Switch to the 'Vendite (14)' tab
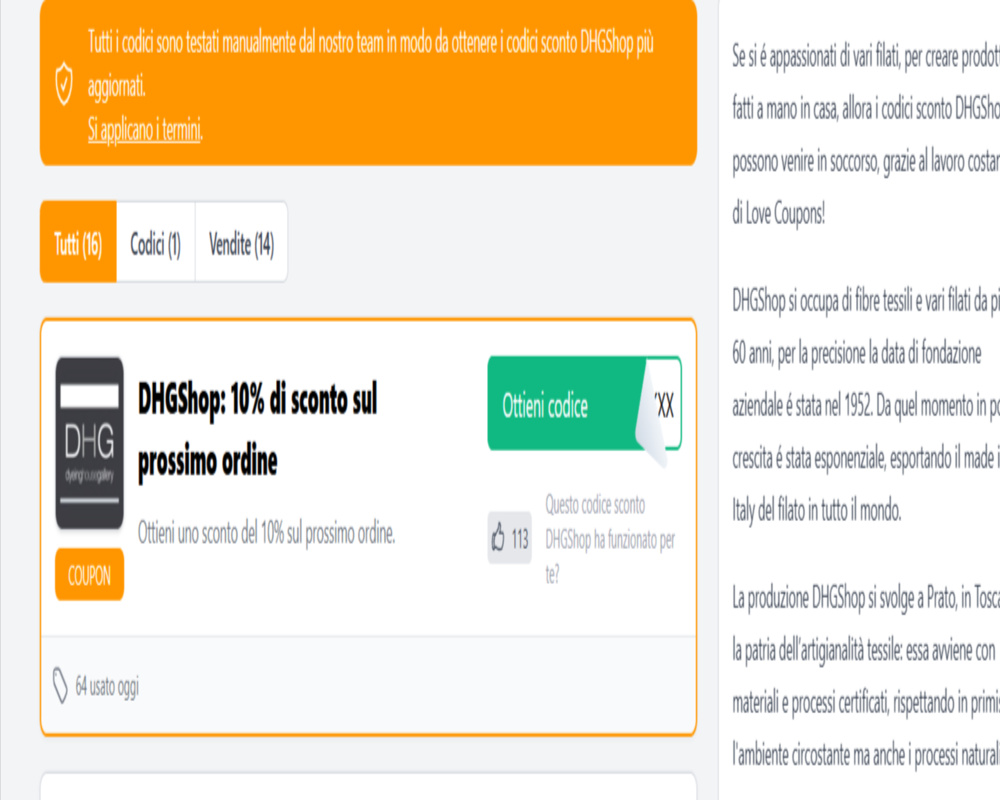The width and height of the screenshot is (1000, 800). point(241,242)
